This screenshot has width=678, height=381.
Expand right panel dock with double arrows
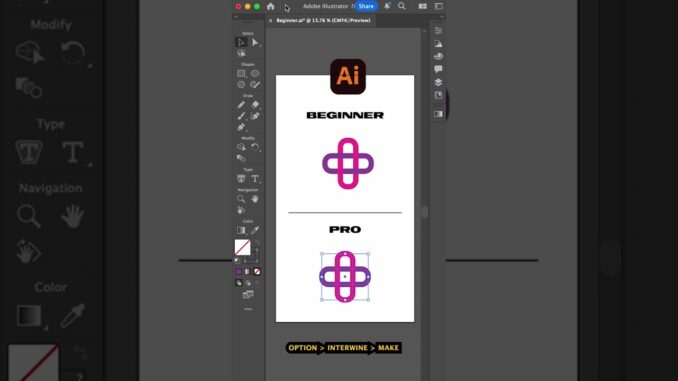click(442, 17)
